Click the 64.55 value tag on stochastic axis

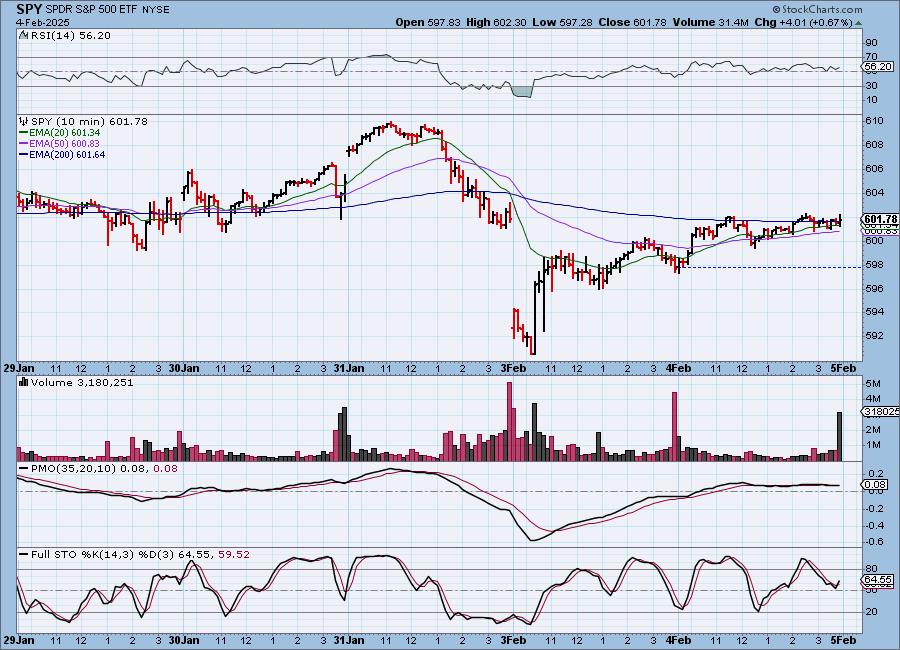pyautogui.click(x=878, y=580)
